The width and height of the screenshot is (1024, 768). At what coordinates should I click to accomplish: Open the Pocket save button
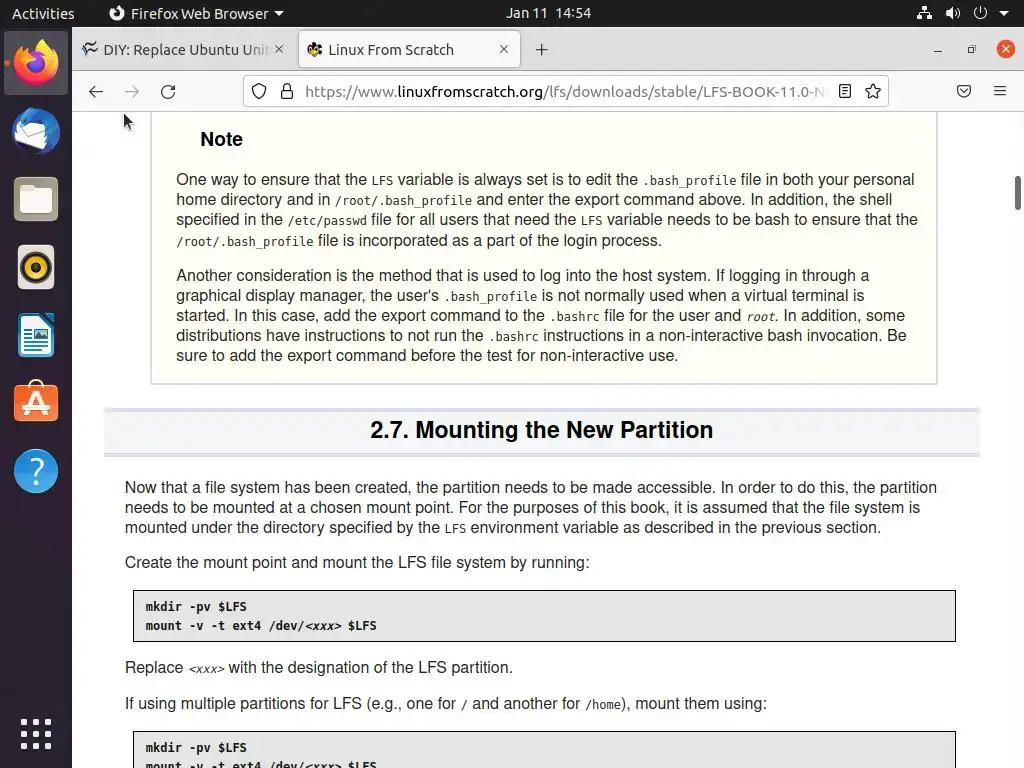(963, 91)
